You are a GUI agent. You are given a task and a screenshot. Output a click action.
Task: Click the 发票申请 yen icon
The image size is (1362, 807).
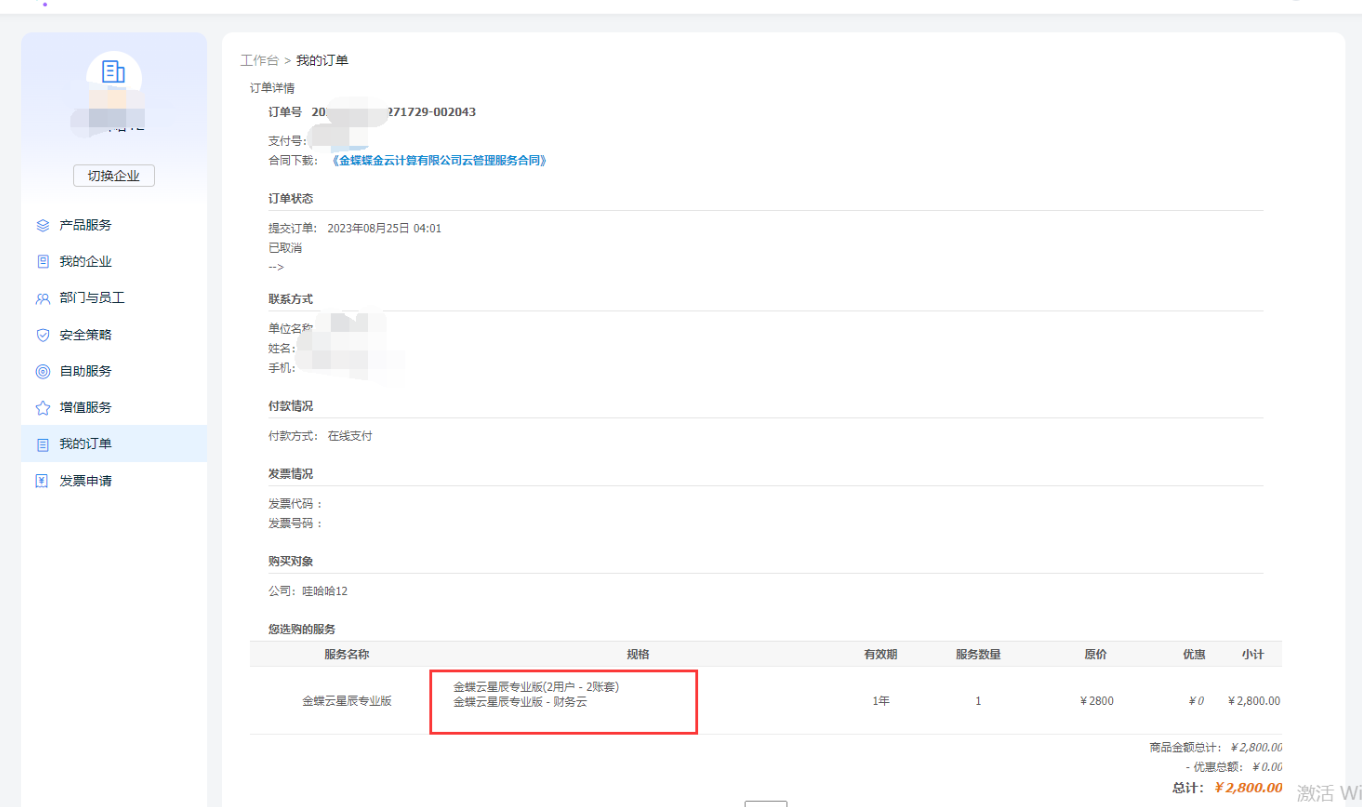(43, 481)
